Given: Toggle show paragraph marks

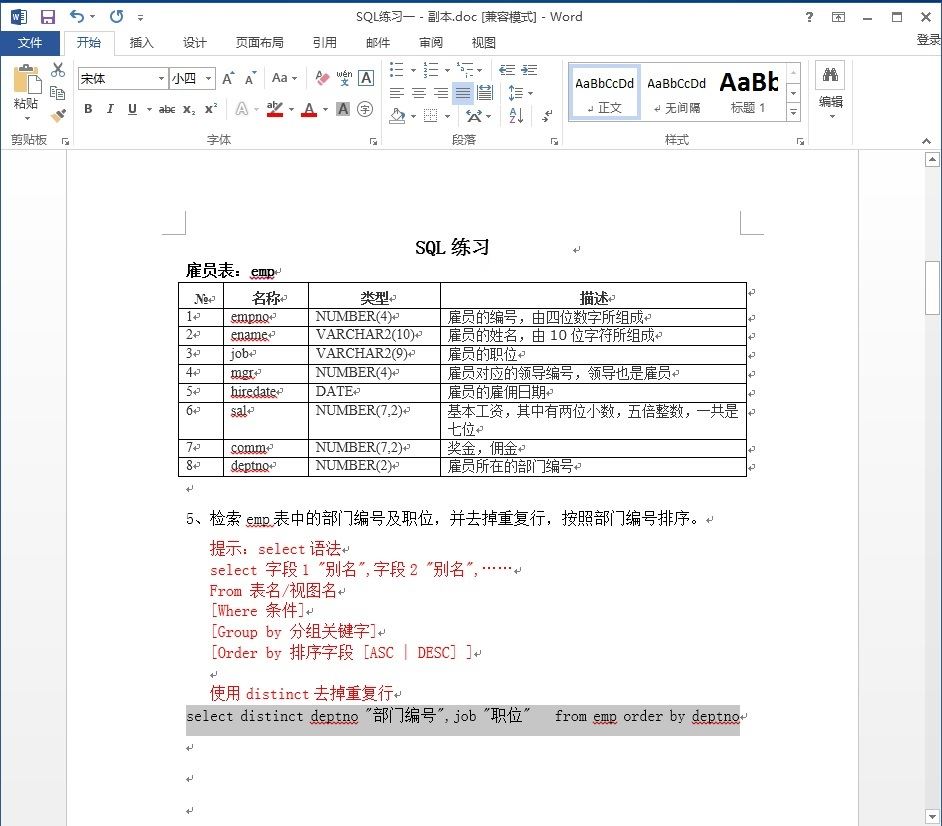Looking at the screenshot, I should 547,115.
